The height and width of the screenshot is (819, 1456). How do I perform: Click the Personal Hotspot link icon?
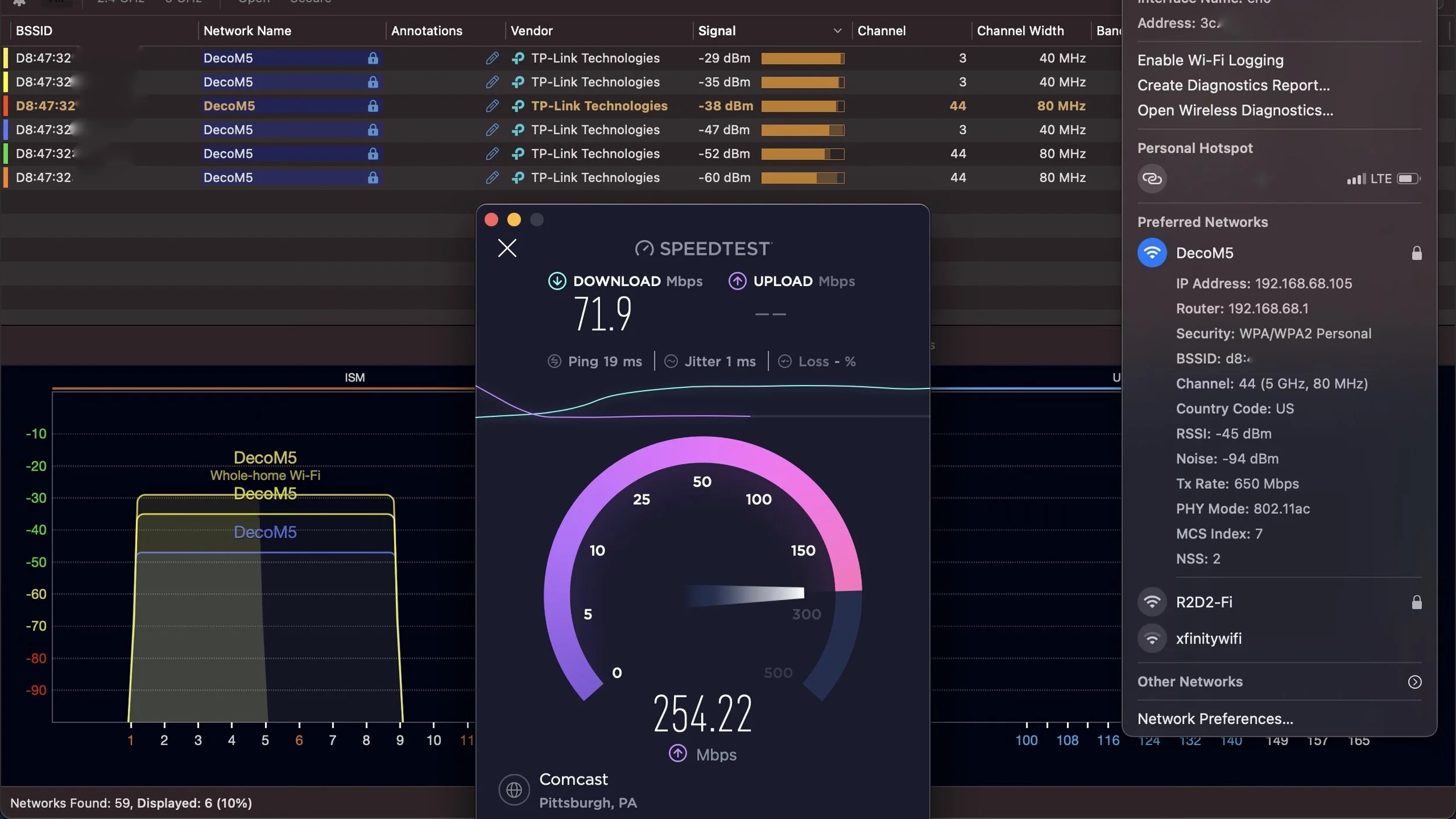pos(1151,178)
